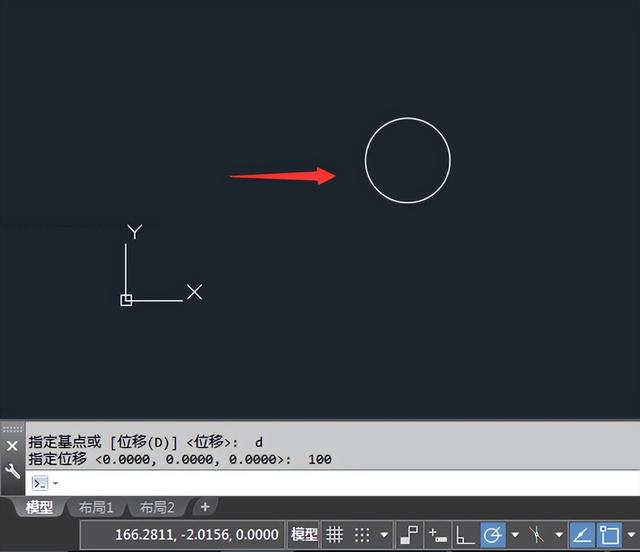Viewport: 640px width, 552px height.
Task: Click the 模型 status bar button
Action: coord(304,534)
